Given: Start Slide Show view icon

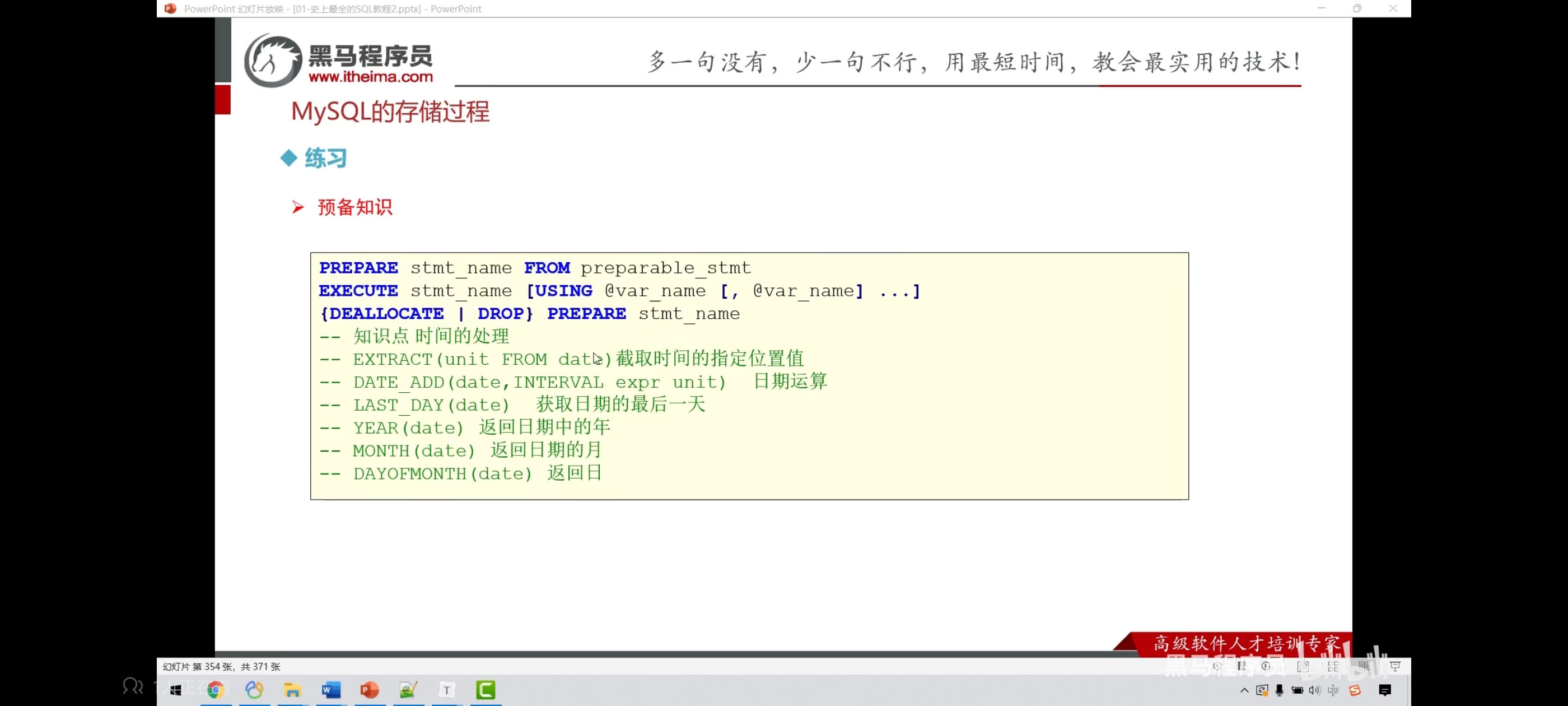Looking at the screenshot, I should [1395, 666].
